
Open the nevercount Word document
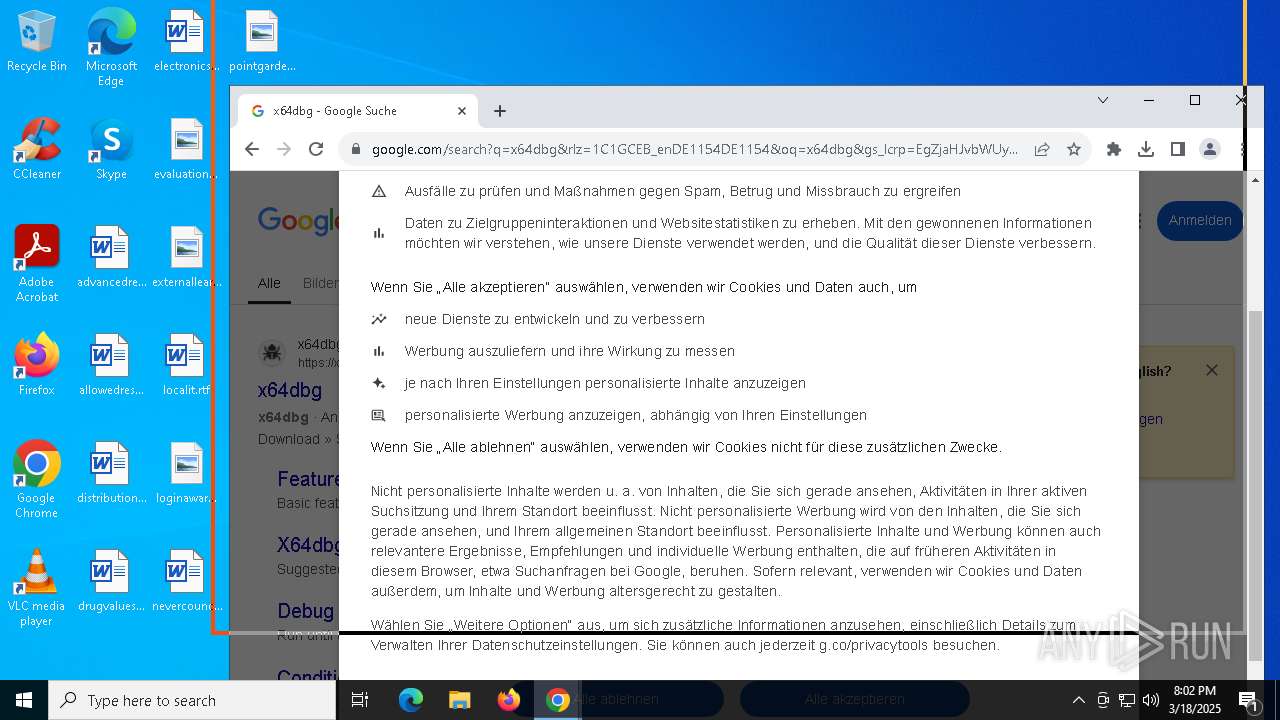click(185, 581)
